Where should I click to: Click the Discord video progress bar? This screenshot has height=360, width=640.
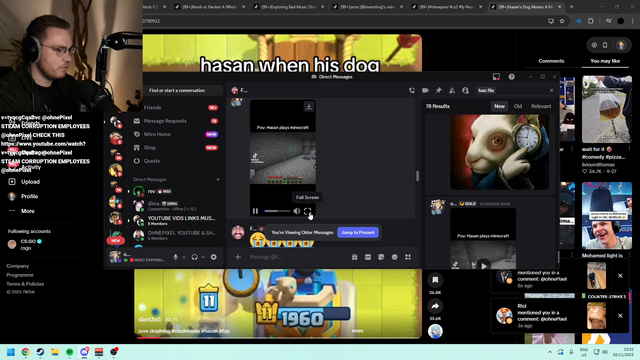tap(277, 211)
